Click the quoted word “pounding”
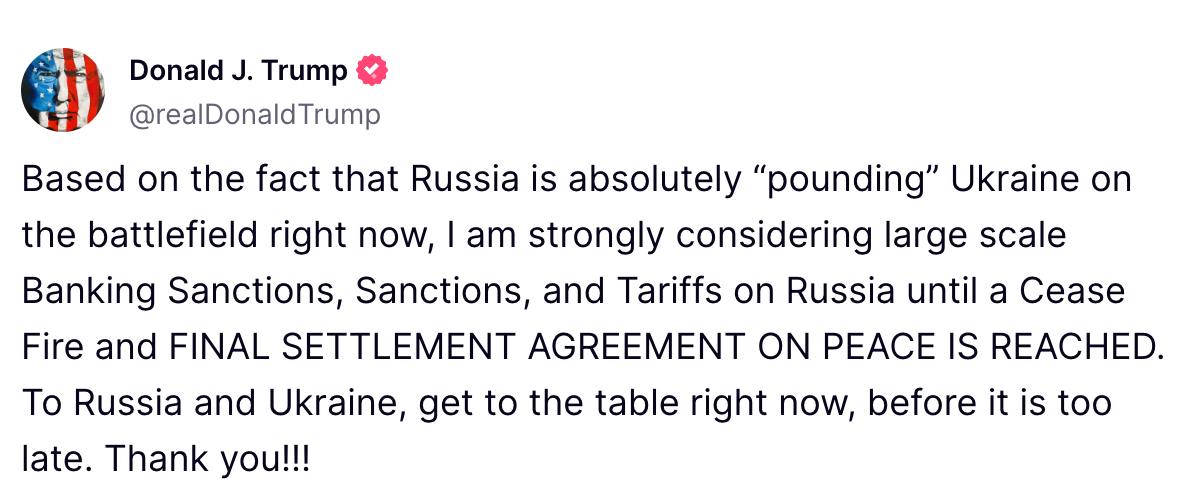The width and height of the screenshot is (1192, 502). [858, 181]
